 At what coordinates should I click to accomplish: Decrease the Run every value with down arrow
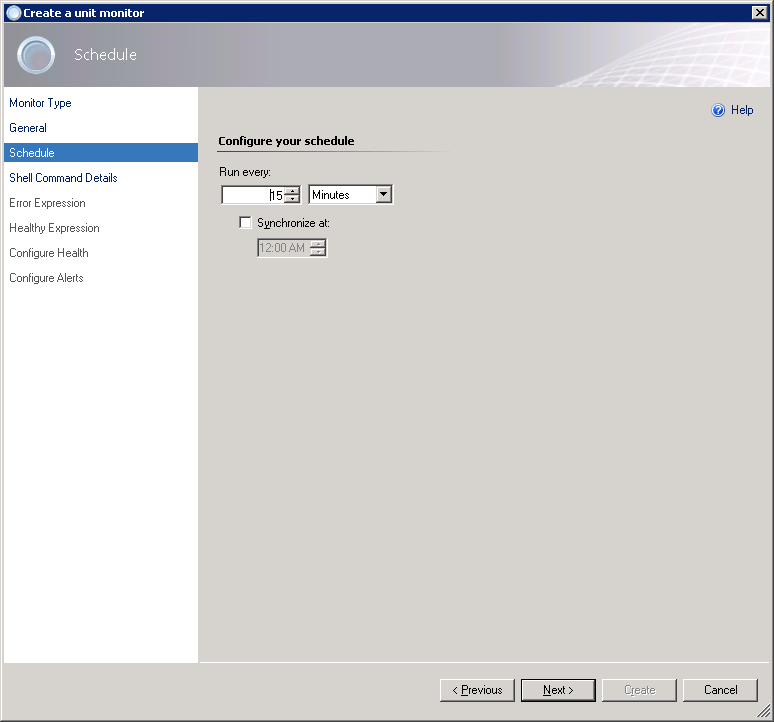[292, 199]
